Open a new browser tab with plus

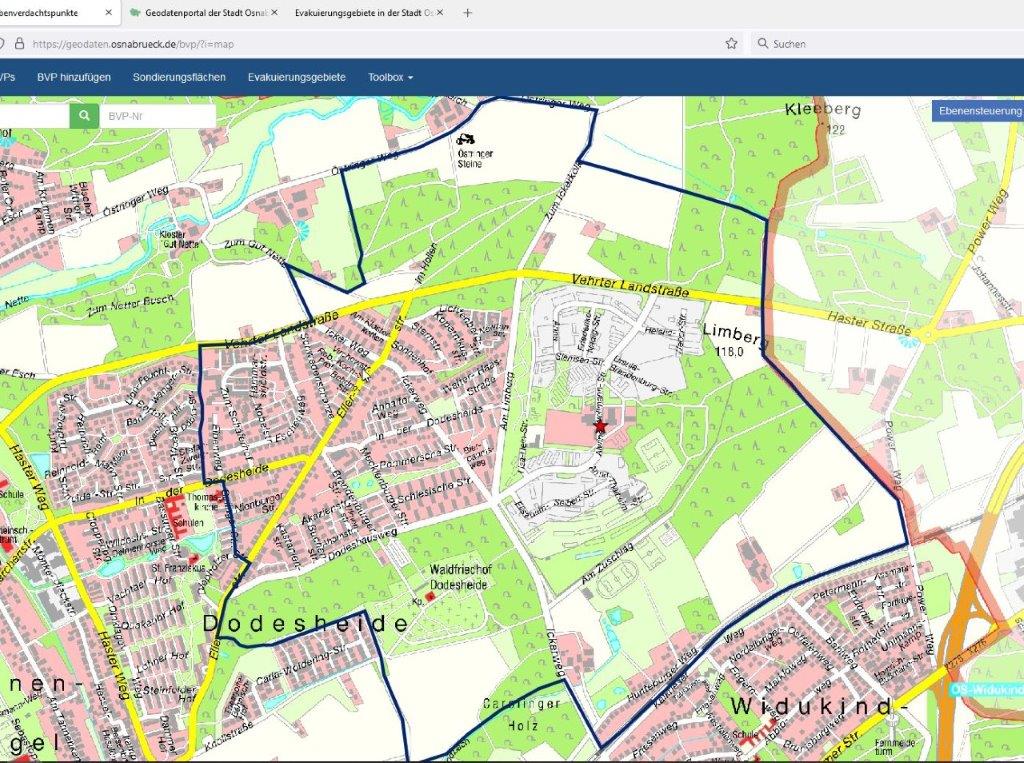(x=467, y=12)
